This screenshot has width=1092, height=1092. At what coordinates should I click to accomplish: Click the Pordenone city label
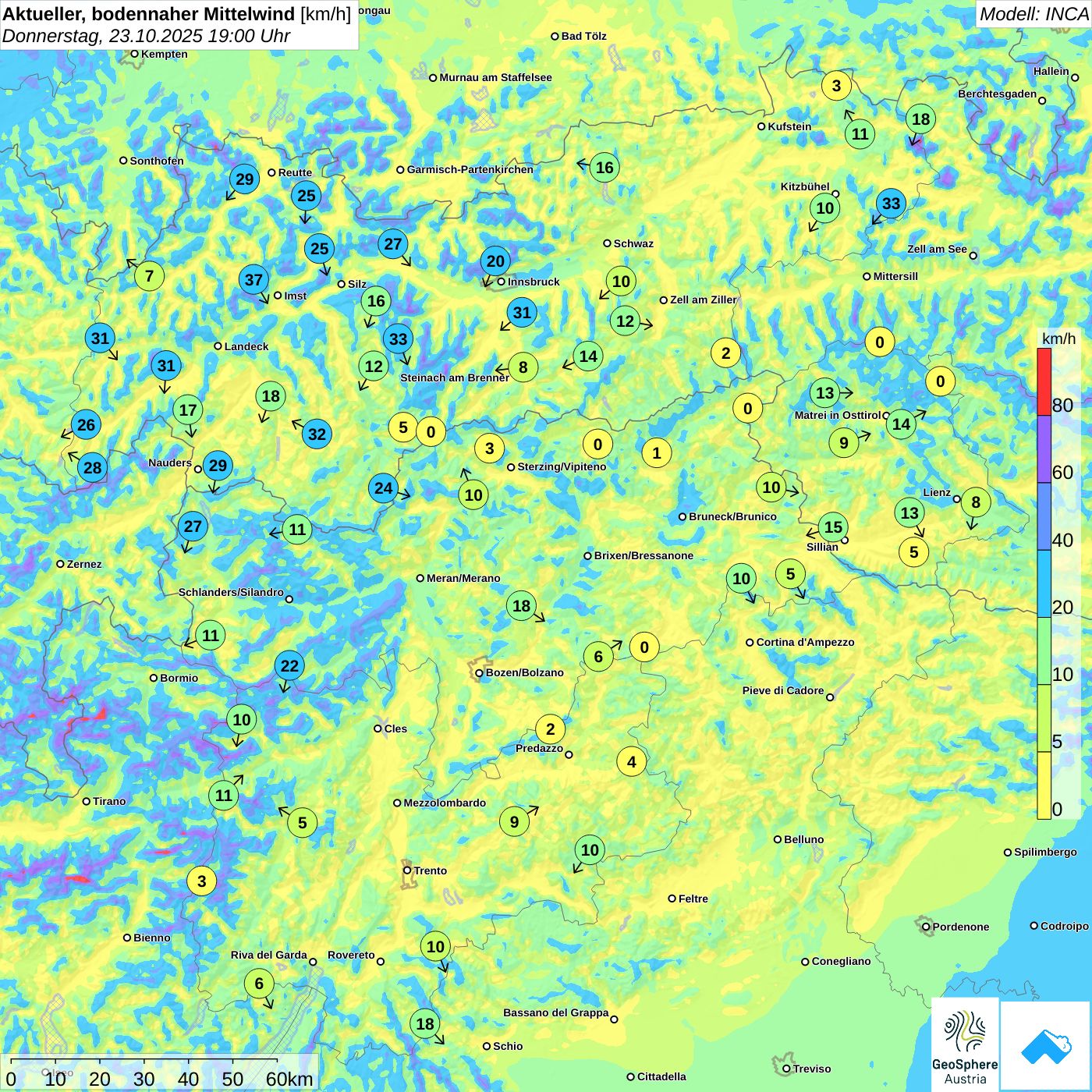(x=960, y=927)
